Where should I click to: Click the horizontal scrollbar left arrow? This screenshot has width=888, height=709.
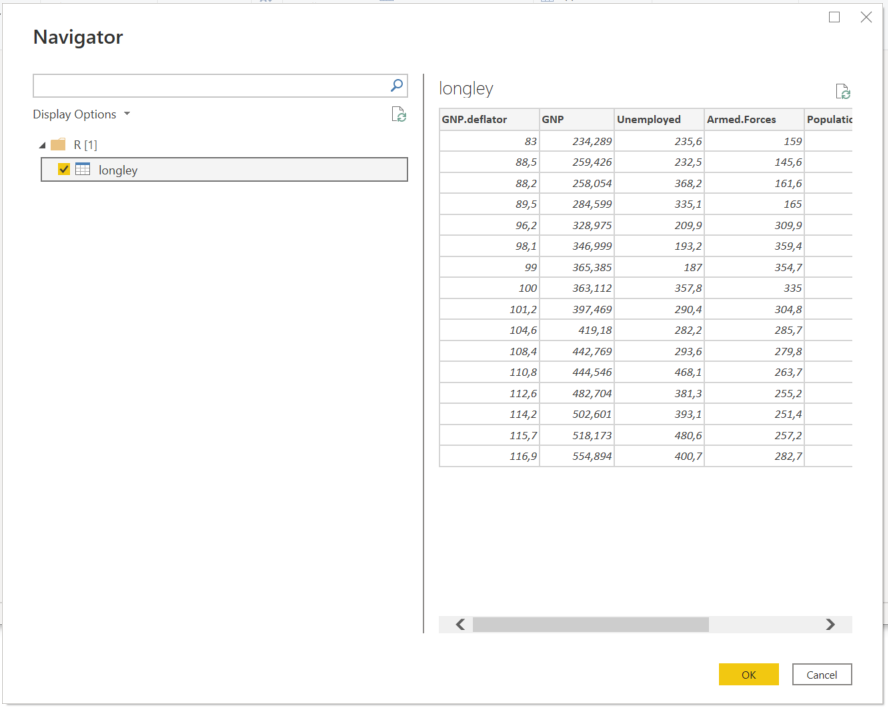(460, 624)
